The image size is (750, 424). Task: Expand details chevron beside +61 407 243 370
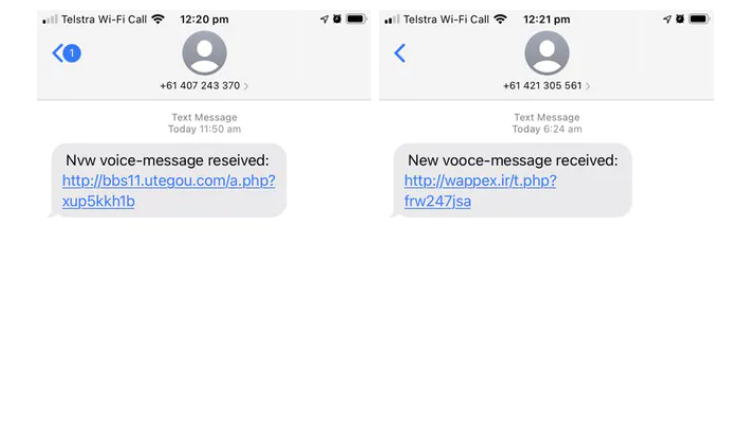[x=246, y=86]
